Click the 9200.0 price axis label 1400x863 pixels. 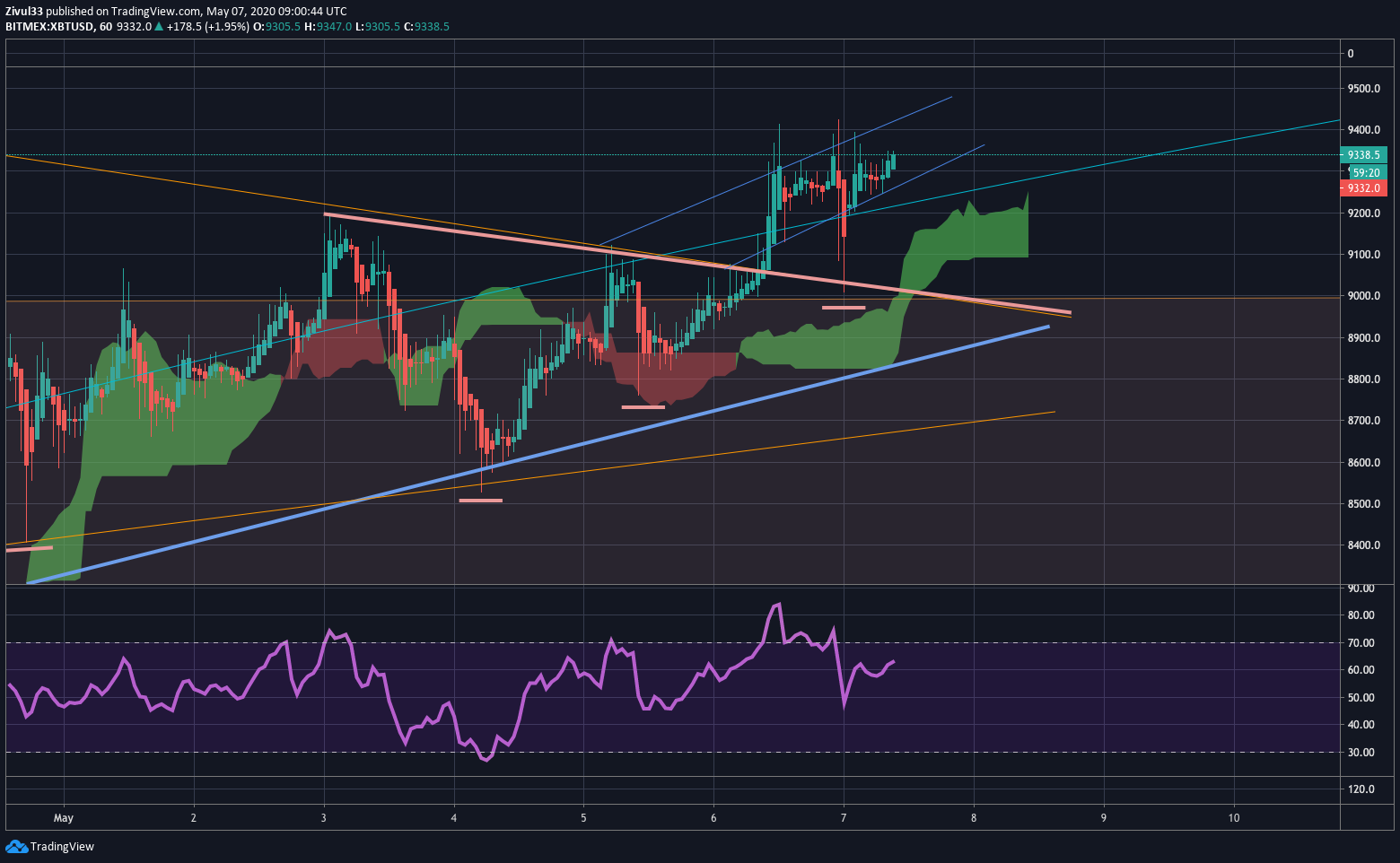(1363, 214)
